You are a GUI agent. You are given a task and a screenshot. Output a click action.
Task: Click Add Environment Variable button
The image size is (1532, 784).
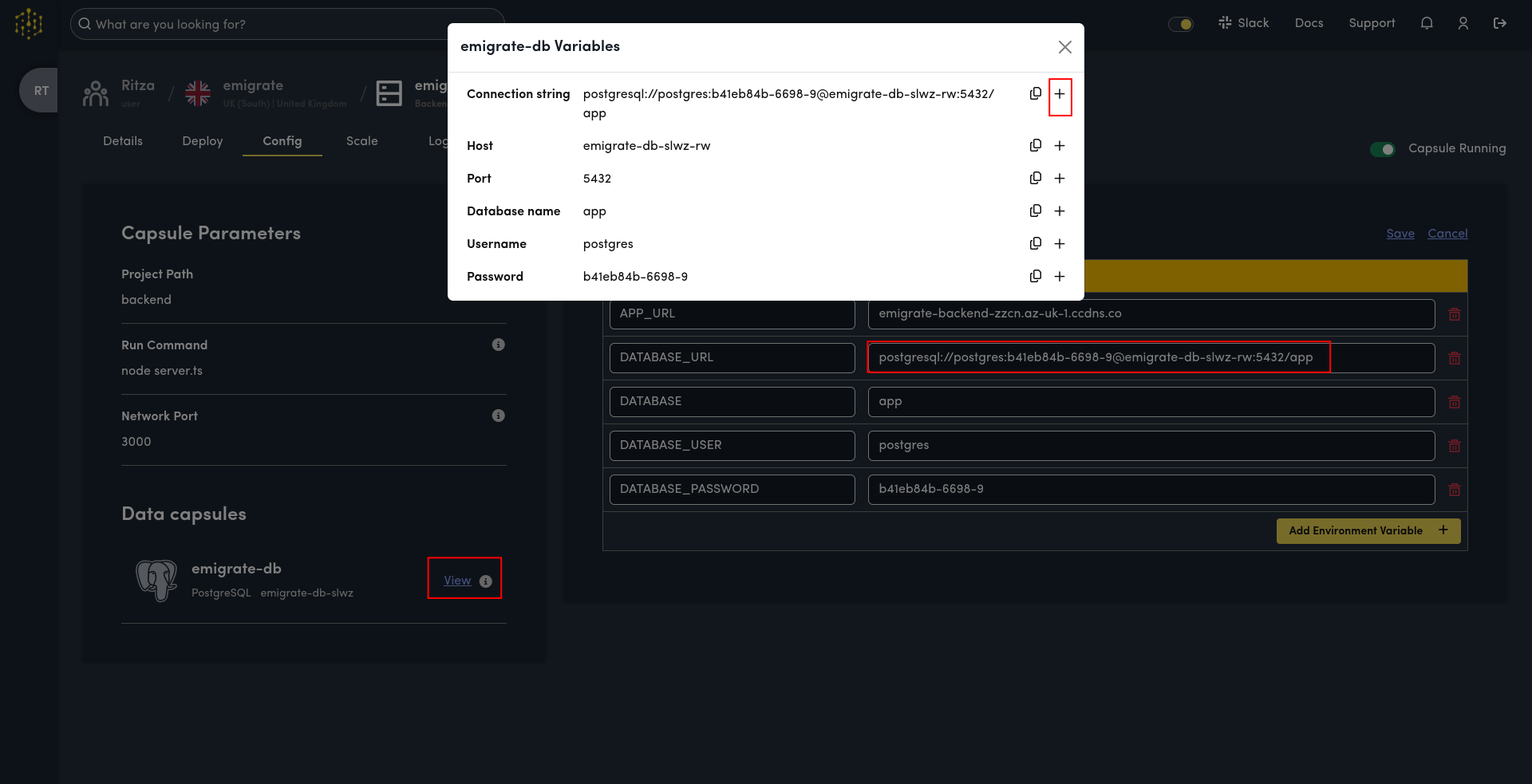pyautogui.click(x=1368, y=530)
